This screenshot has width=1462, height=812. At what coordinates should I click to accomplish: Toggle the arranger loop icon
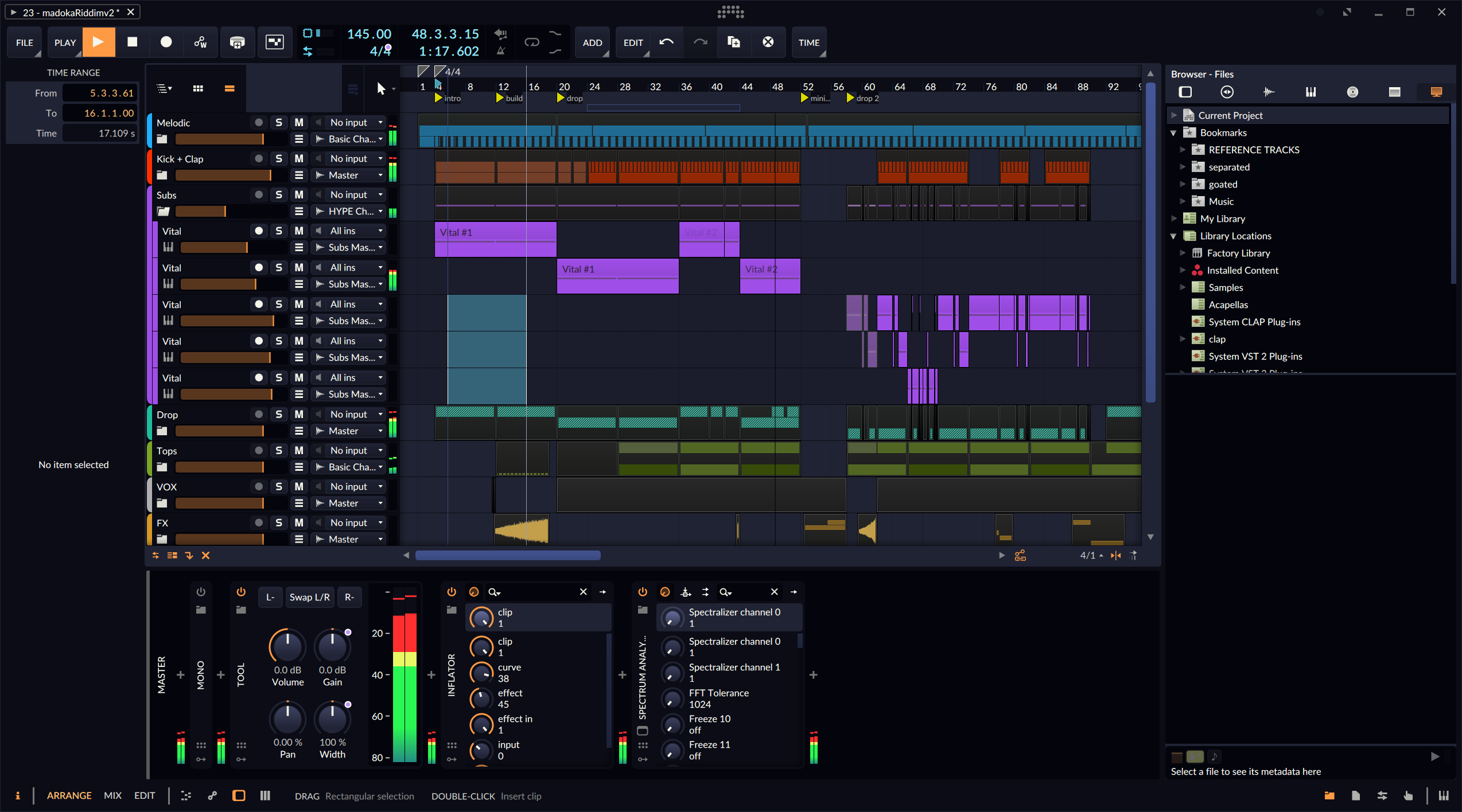532,42
